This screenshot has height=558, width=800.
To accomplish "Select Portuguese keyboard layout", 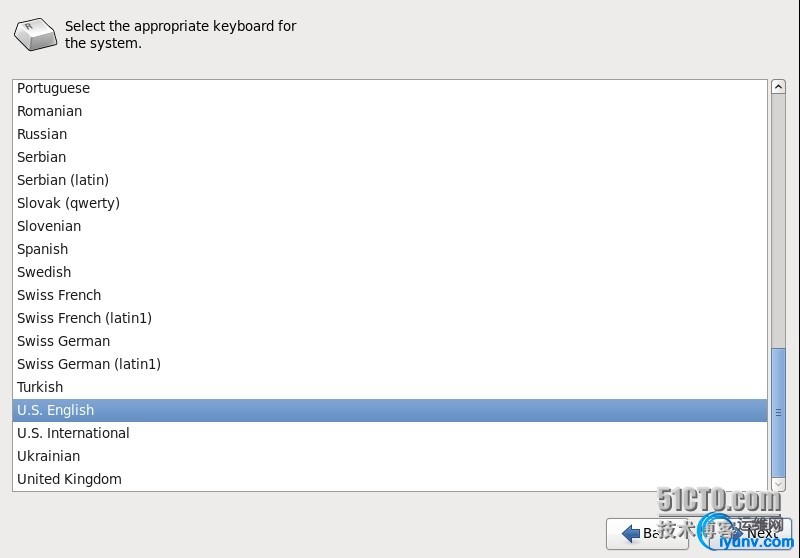I will click(x=53, y=88).
